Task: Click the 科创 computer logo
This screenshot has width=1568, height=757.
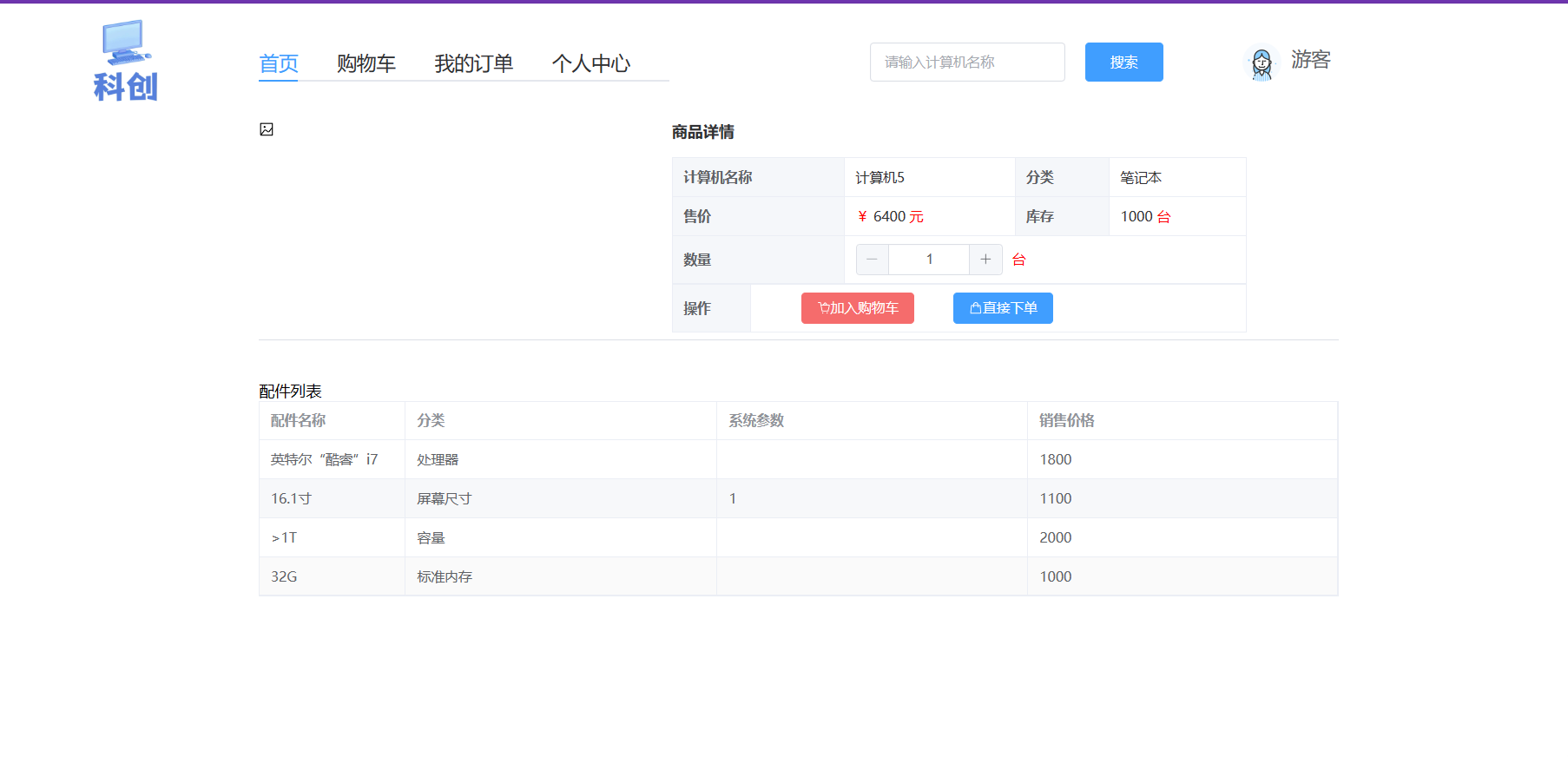Action: tap(126, 61)
